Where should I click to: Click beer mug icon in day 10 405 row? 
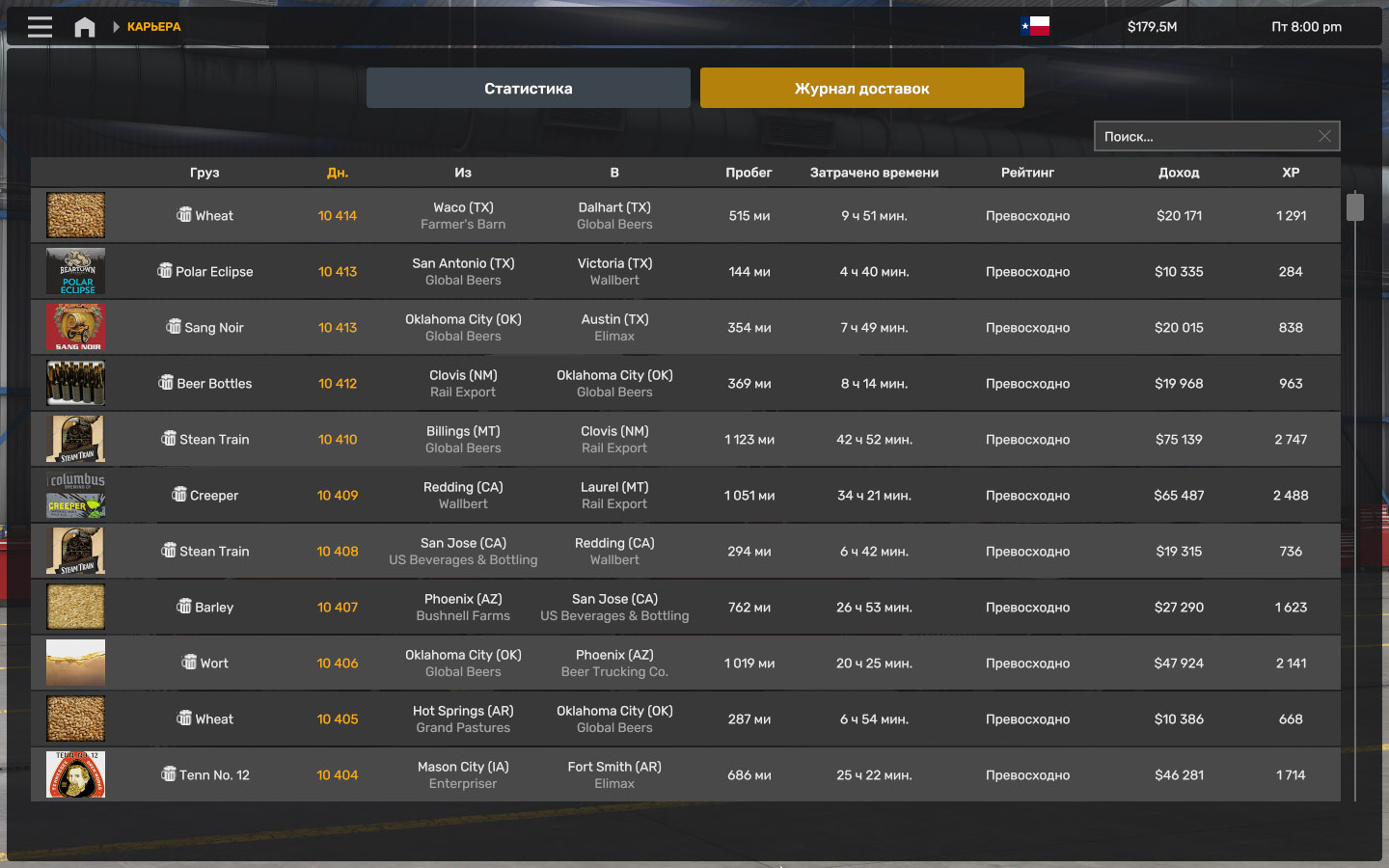[x=184, y=719]
